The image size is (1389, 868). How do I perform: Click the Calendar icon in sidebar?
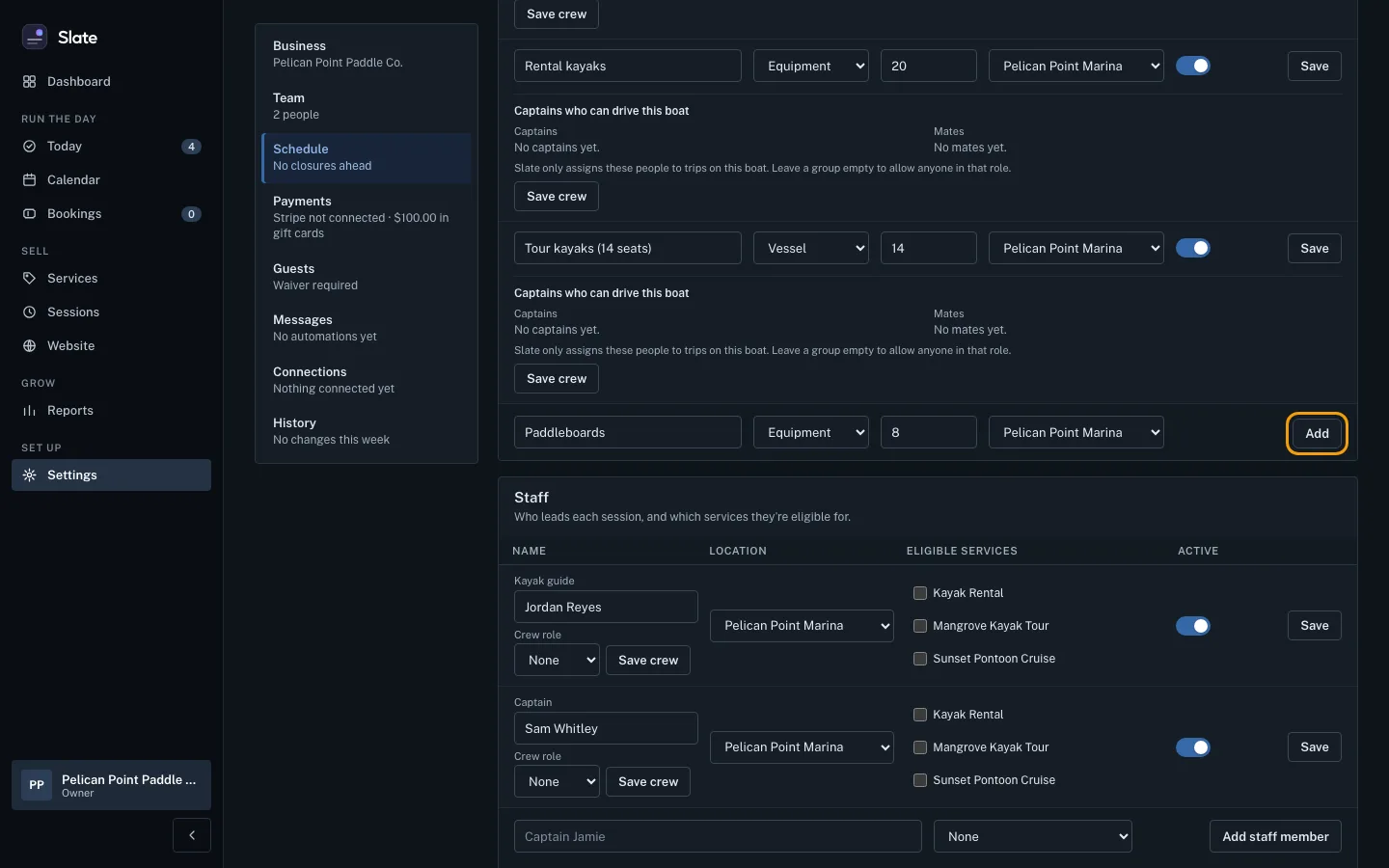(x=29, y=180)
